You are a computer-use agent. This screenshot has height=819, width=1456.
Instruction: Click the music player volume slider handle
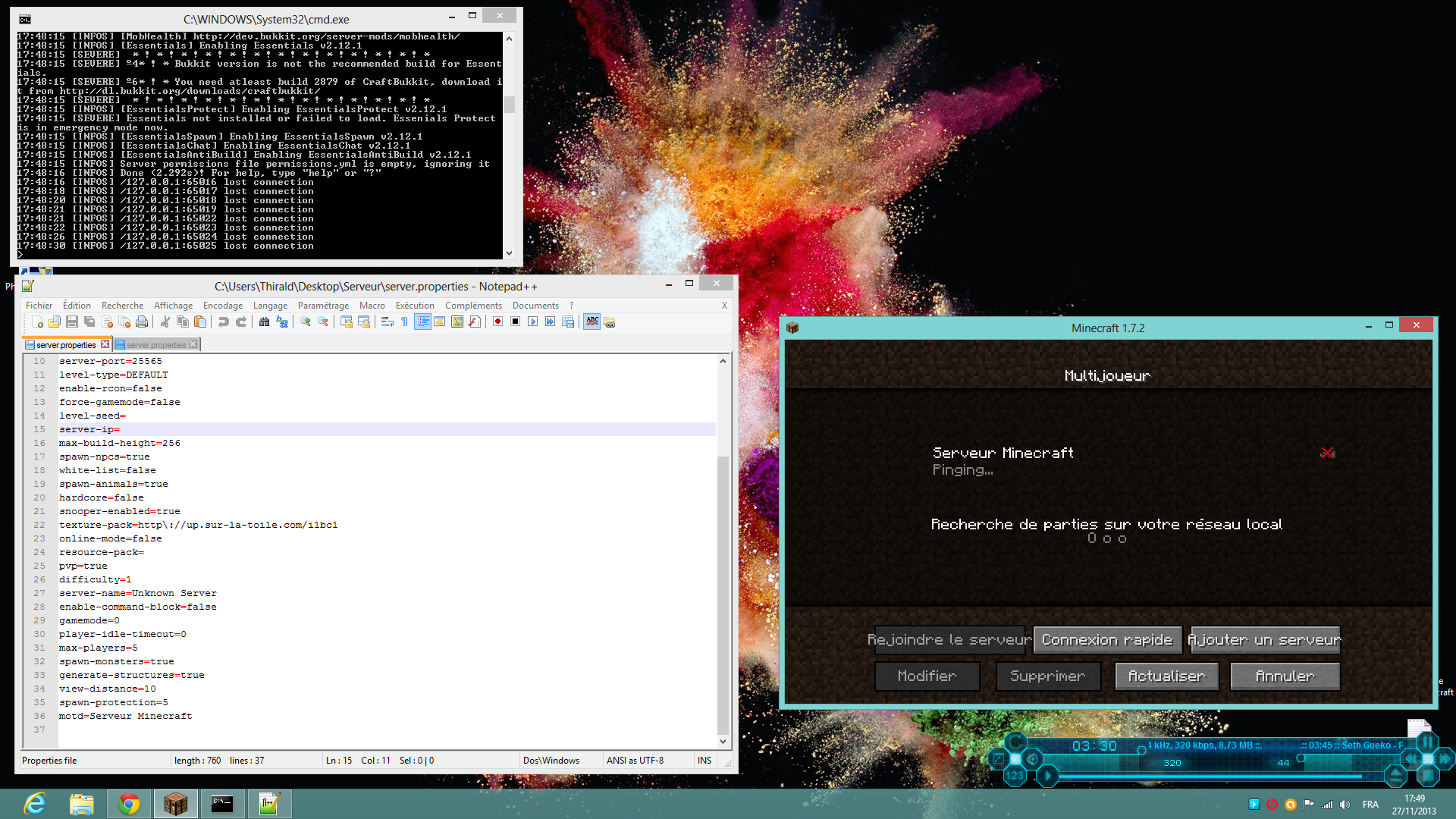pos(1141,750)
